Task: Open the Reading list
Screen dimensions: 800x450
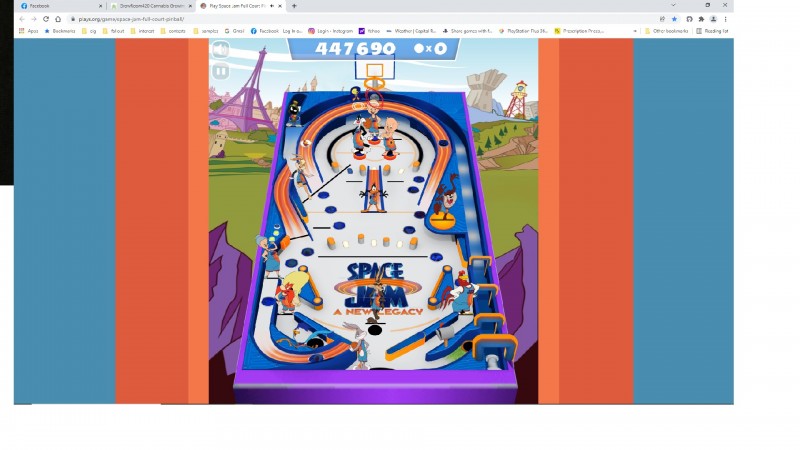Action: tap(713, 31)
